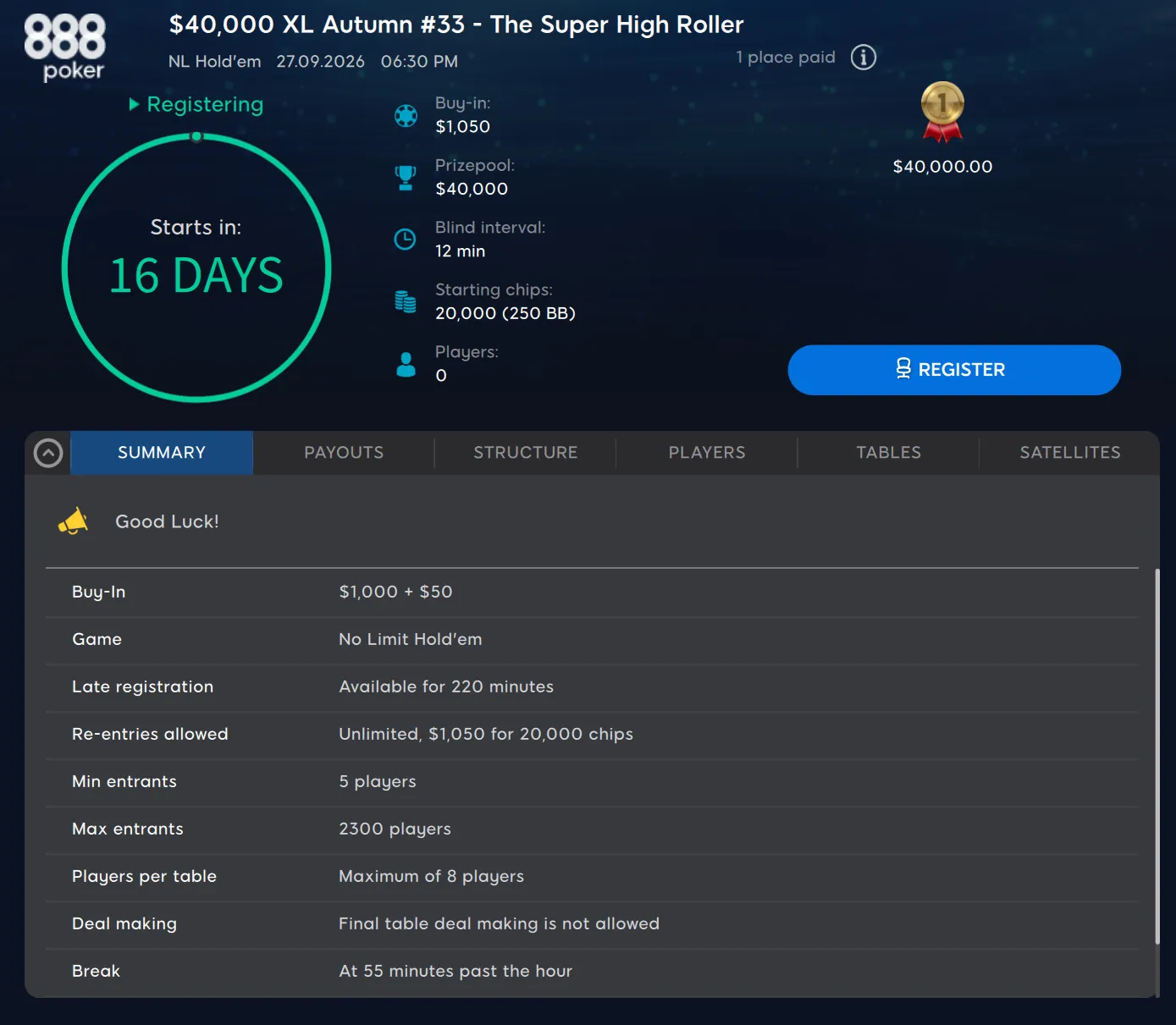The height and width of the screenshot is (1025, 1176).
Task: Click the buy-in poker chip icon
Action: (406, 115)
